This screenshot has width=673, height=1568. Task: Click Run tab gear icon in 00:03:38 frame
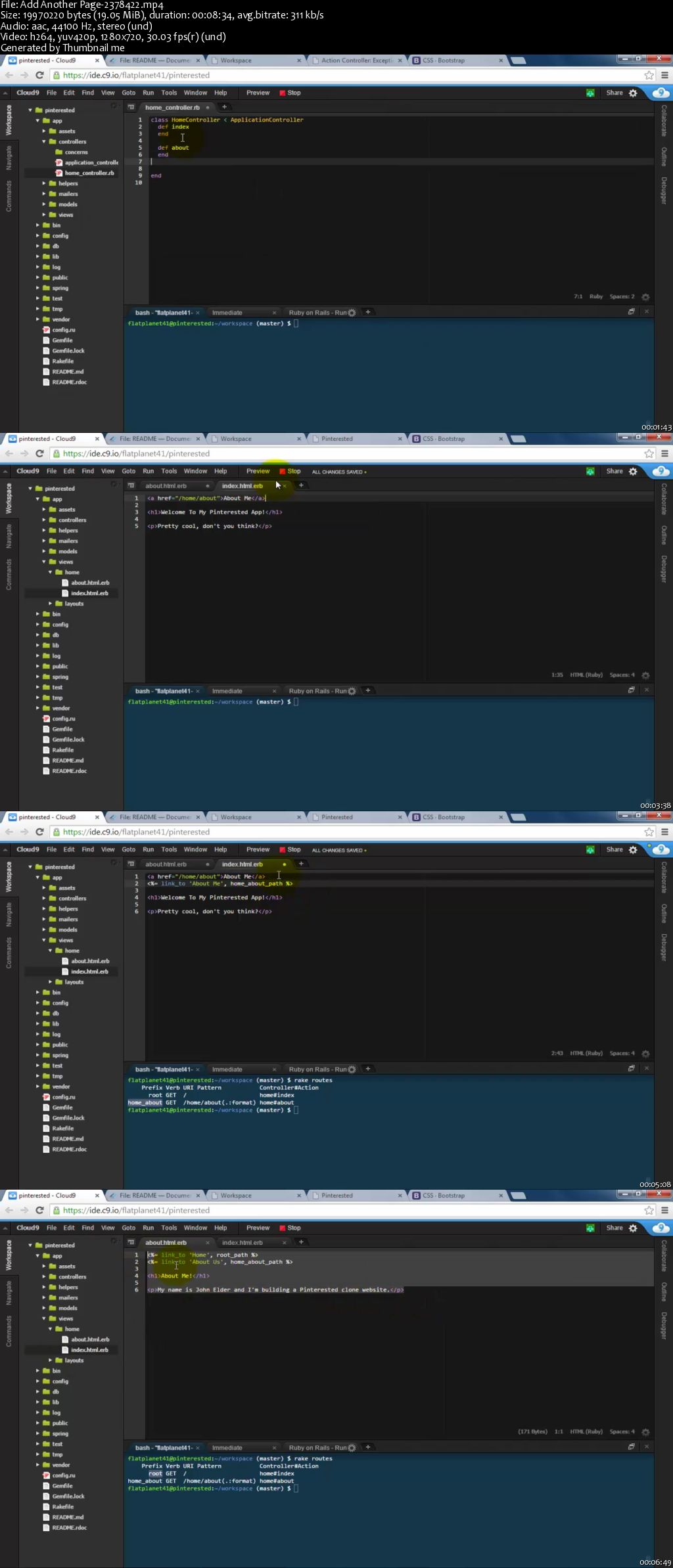352,691
